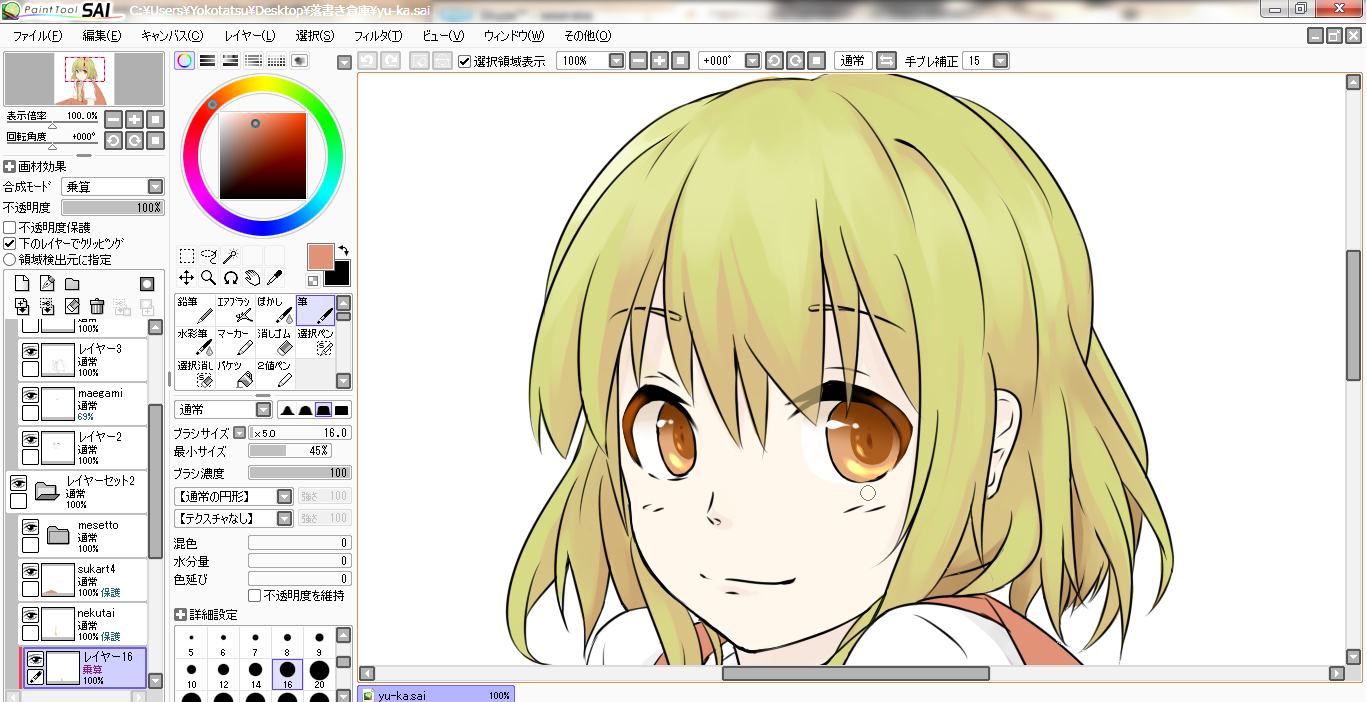Select the 筆 brush tool

(x=315, y=310)
